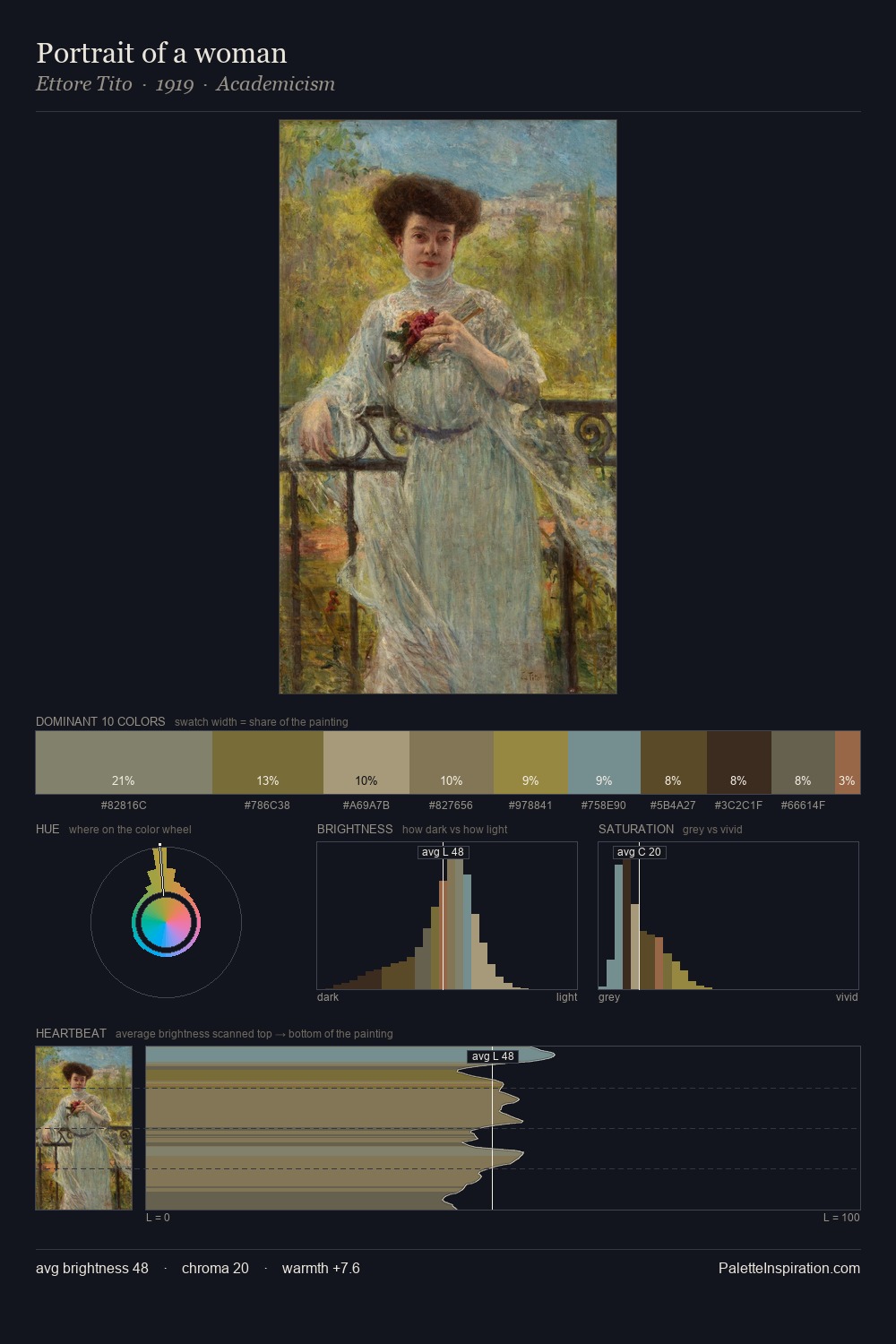Click 'chroma 20' in the footer

(215, 1268)
